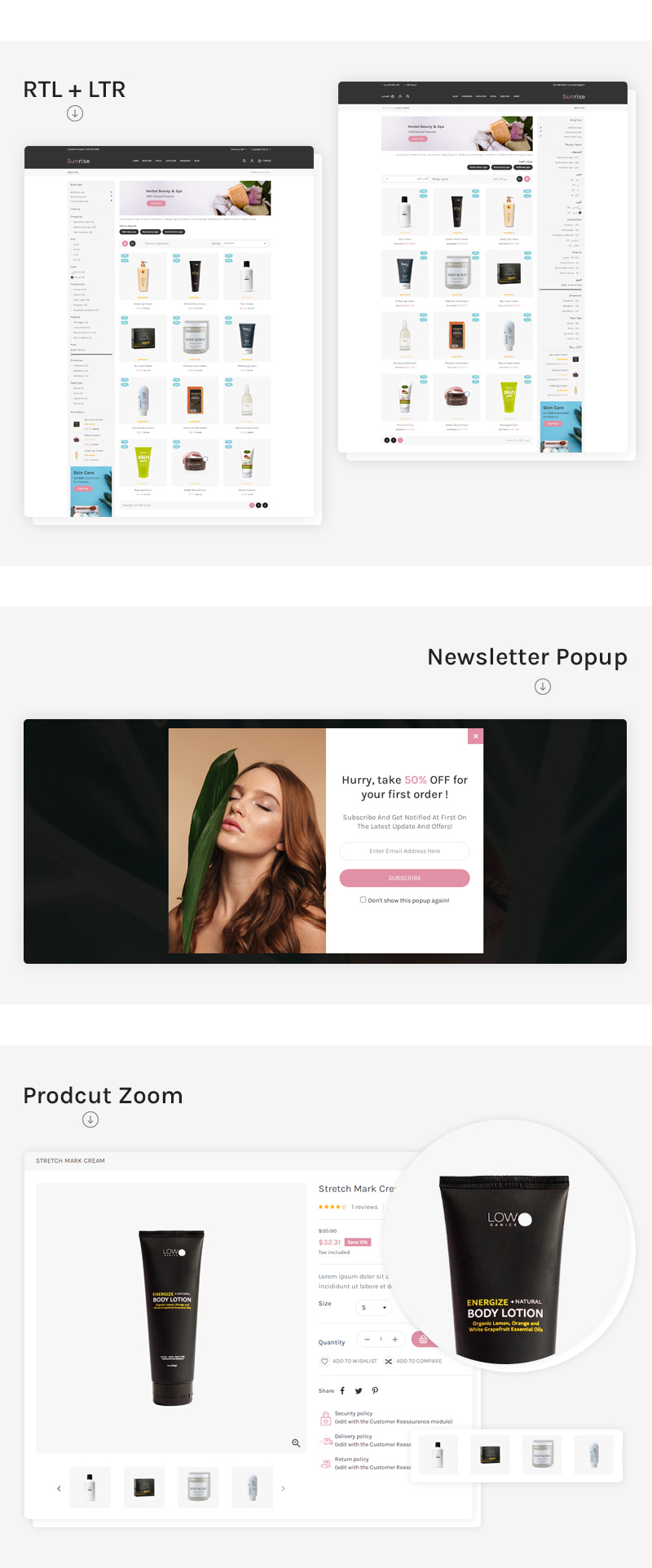Image resolution: width=652 pixels, height=1568 pixels.
Task: Focus the Enter Email Address field
Action: [404, 850]
